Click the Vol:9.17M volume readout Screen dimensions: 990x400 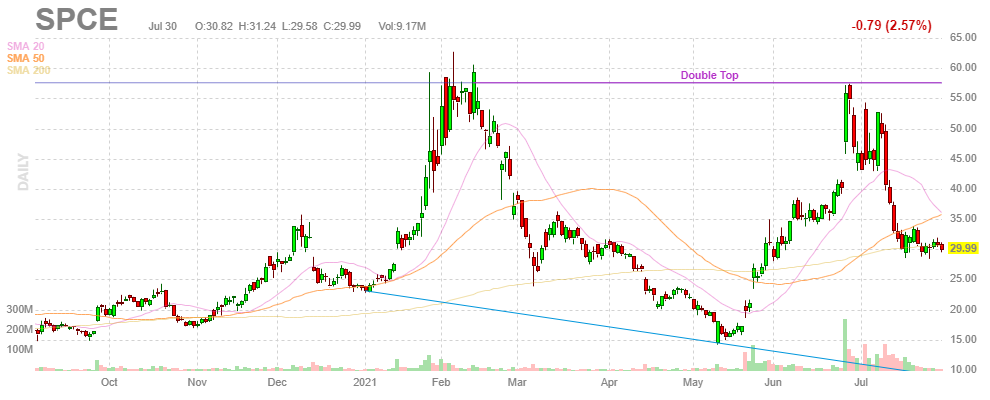tap(402, 26)
